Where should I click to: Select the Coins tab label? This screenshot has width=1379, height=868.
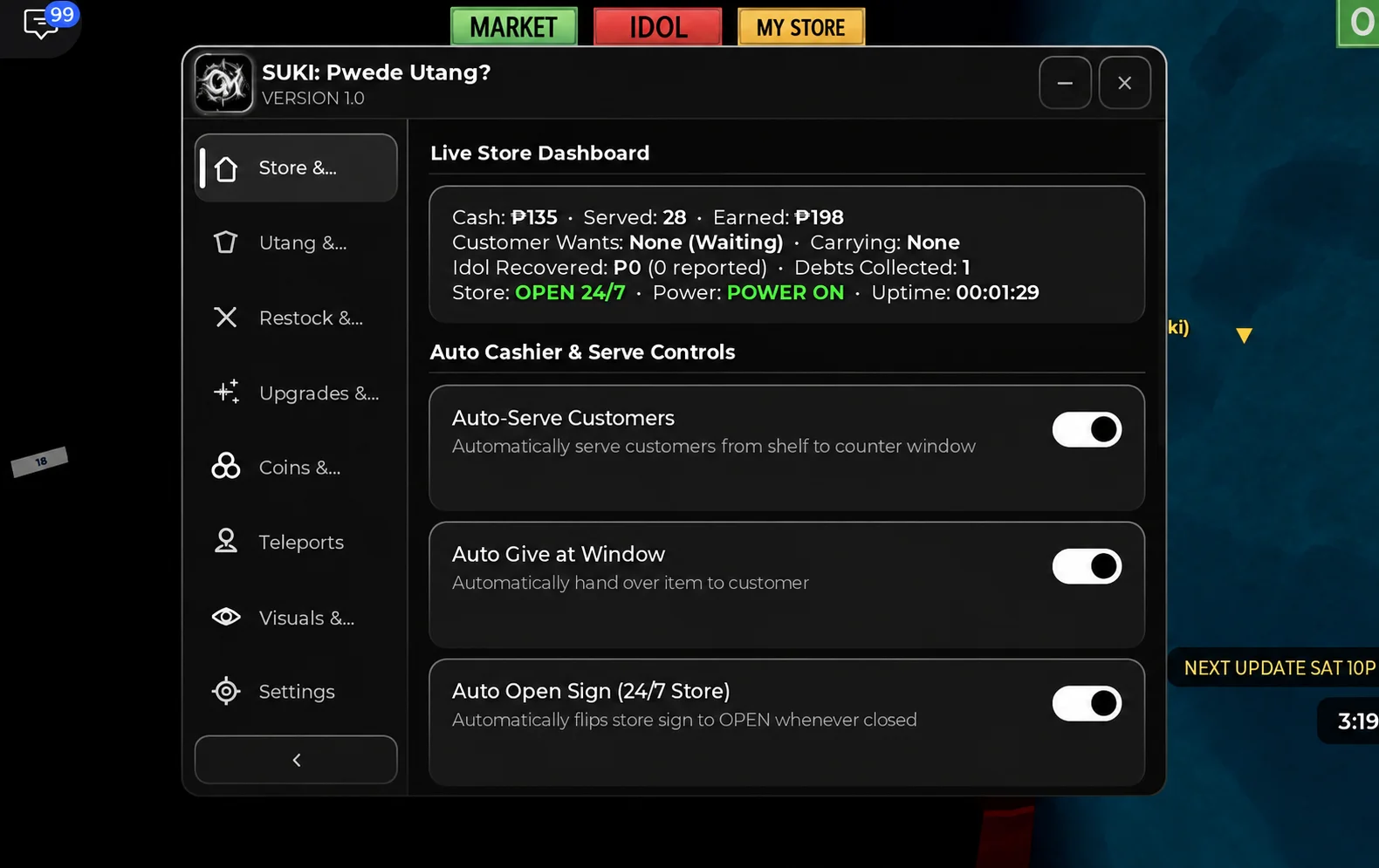[x=299, y=468]
